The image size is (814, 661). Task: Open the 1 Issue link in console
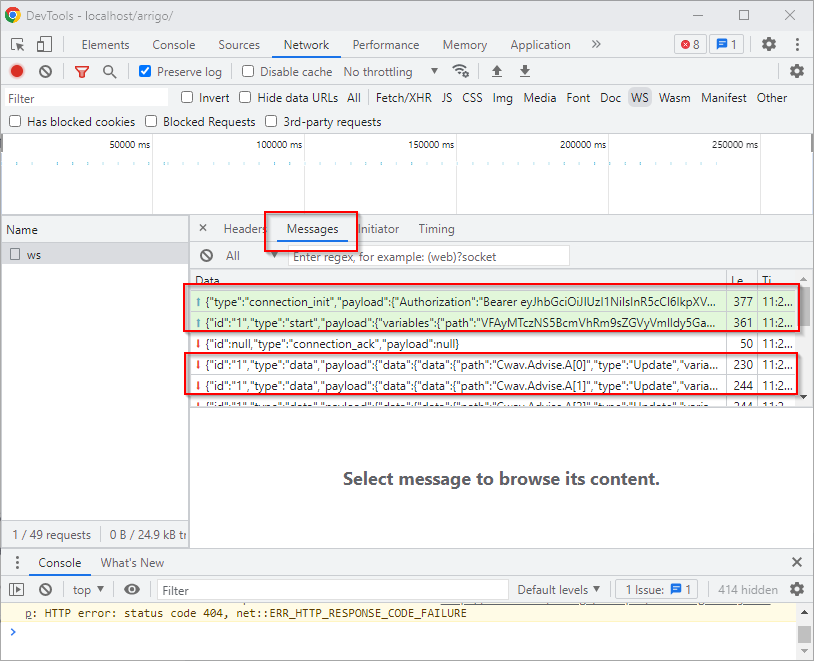tap(657, 590)
